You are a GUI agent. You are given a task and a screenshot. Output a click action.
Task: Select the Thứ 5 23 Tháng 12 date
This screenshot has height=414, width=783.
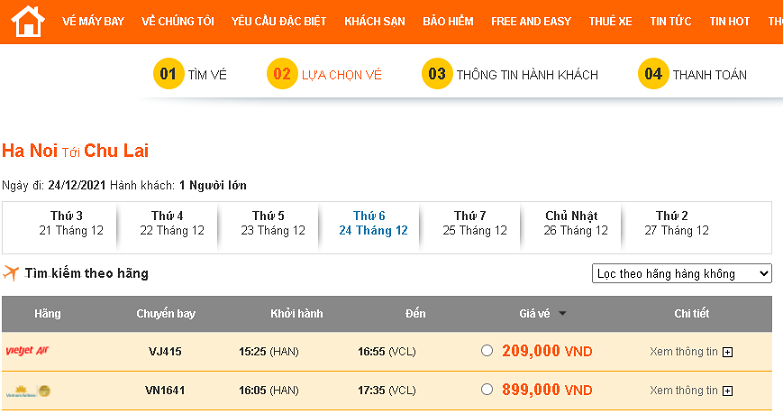(x=269, y=223)
